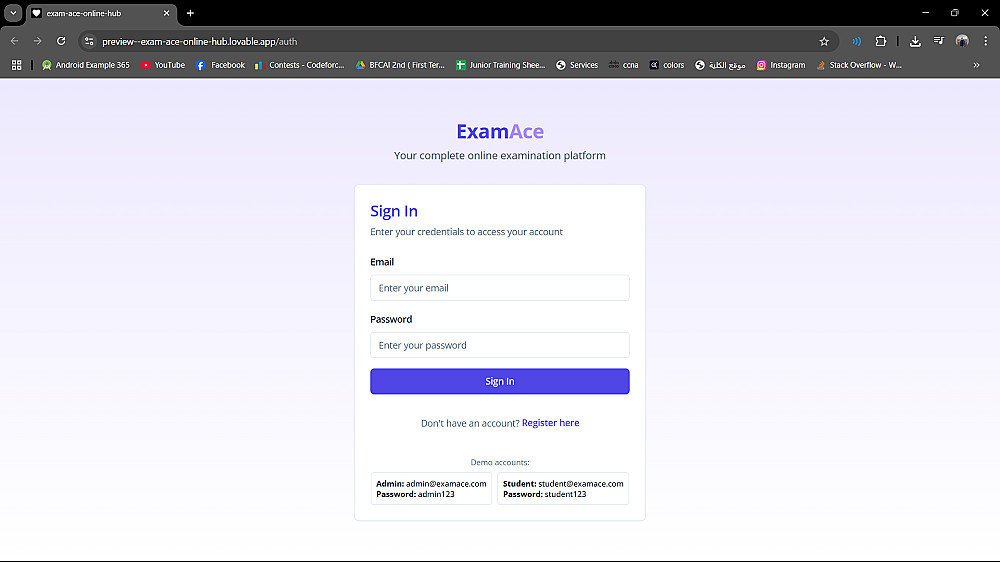Click the Password field label
Viewport: 1000px width, 562px height.
pyautogui.click(x=391, y=320)
